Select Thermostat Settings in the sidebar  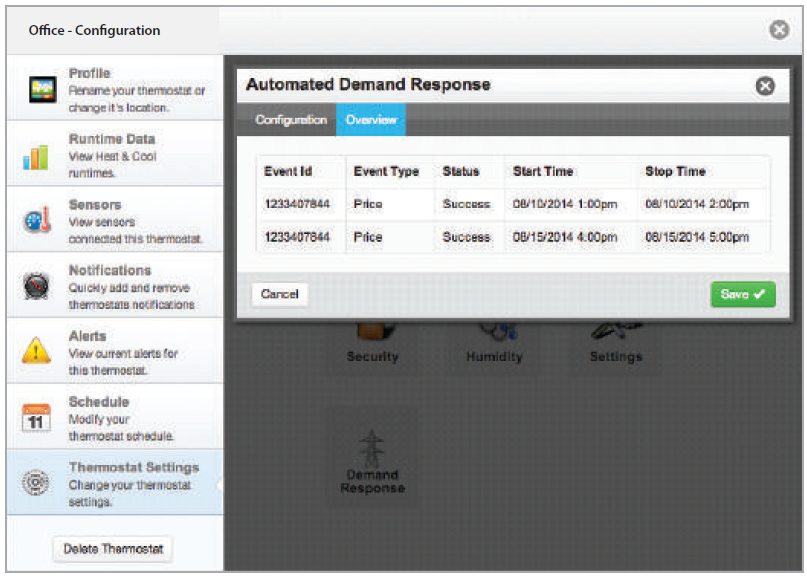pos(115,482)
